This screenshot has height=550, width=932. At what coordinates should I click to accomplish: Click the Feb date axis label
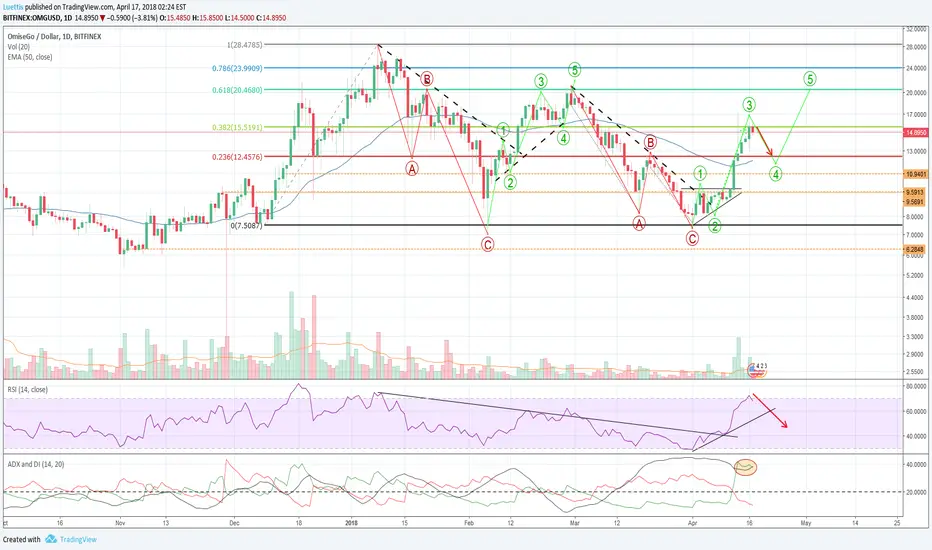[x=469, y=523]
